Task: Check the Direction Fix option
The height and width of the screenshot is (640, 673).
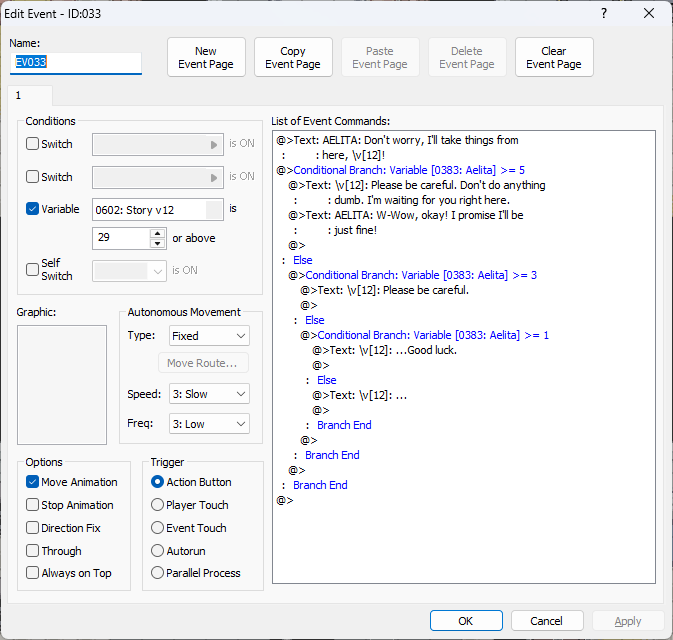Action: (33, 528)
